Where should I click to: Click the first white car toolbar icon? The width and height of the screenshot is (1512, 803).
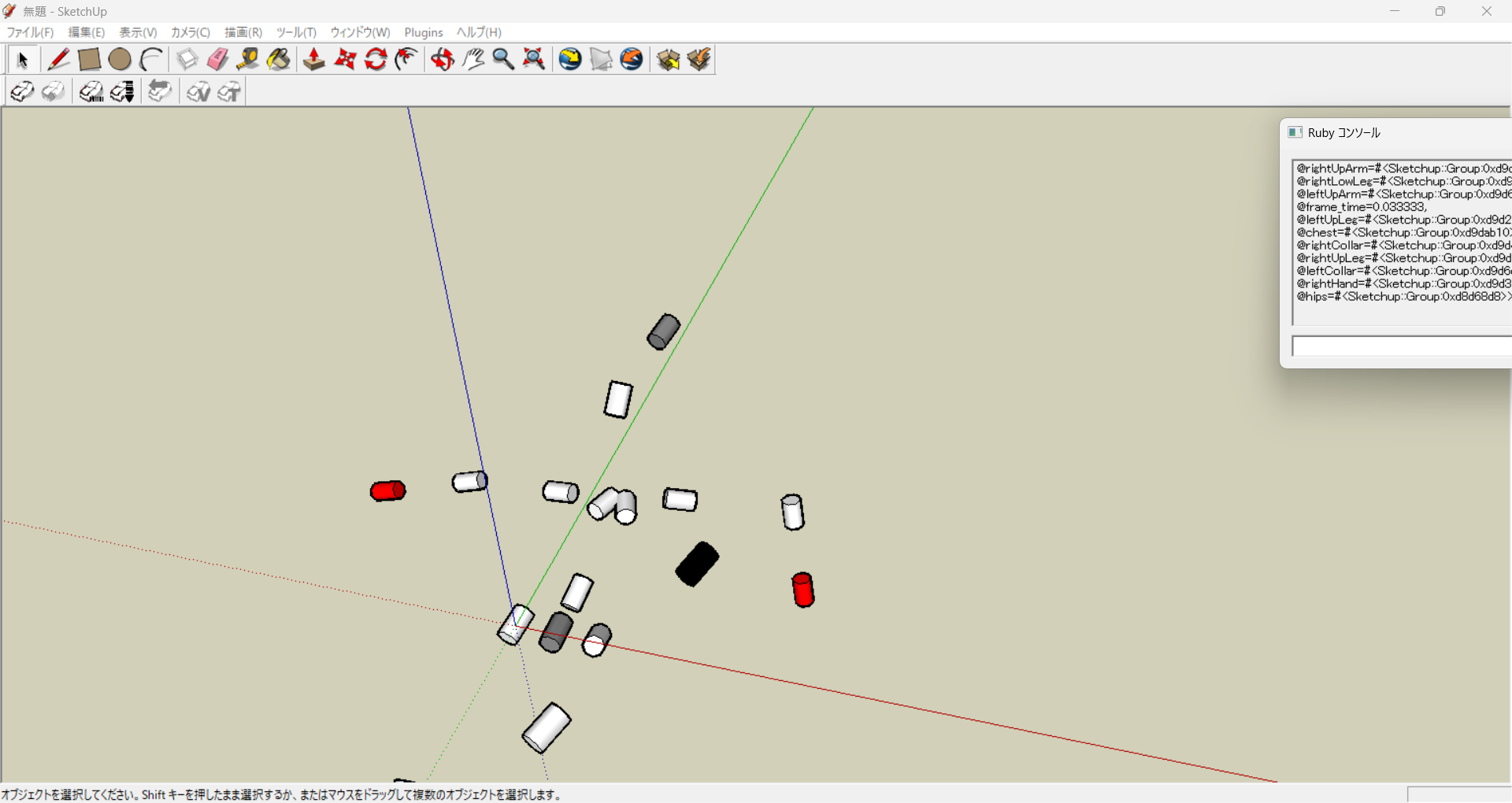click(x=22, y=92)
